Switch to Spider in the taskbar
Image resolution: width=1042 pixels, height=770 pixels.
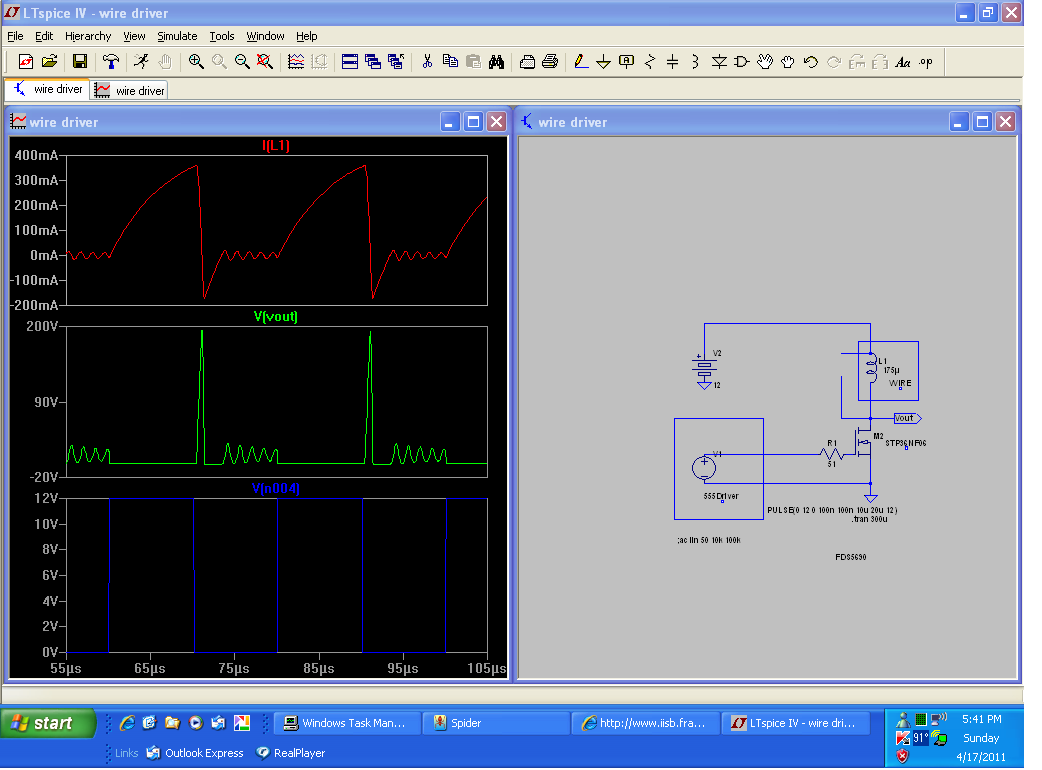coord(496,723)
